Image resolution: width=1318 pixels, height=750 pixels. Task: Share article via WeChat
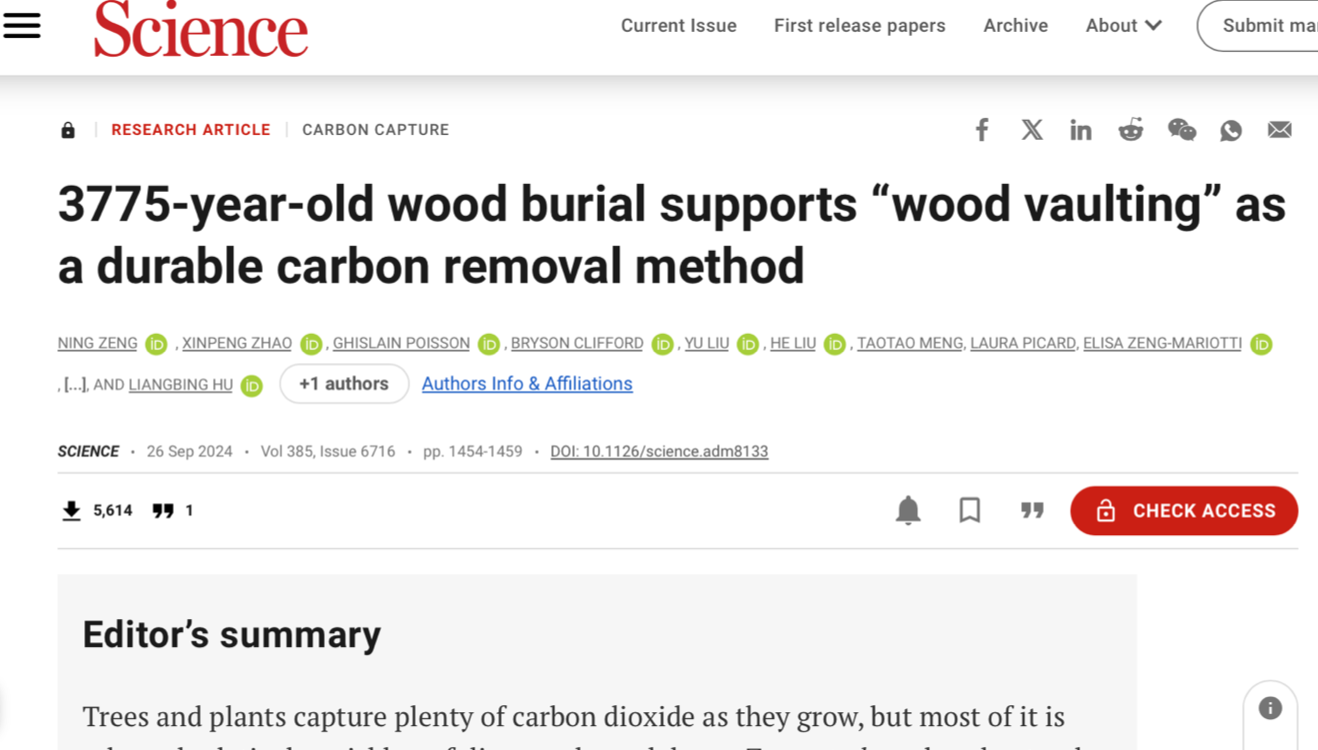pos(1181,130)
